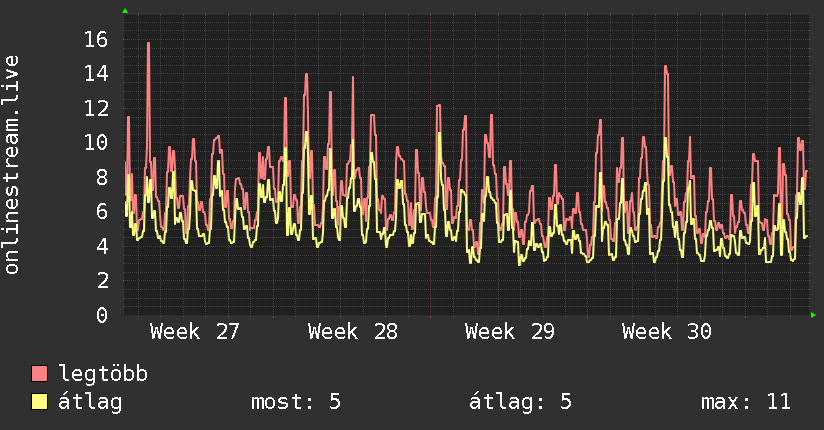Image resolution: width=824 pixels, height=430 pixels.
Task: Click the y-axis value 12
Action: [x=96, y=108]
